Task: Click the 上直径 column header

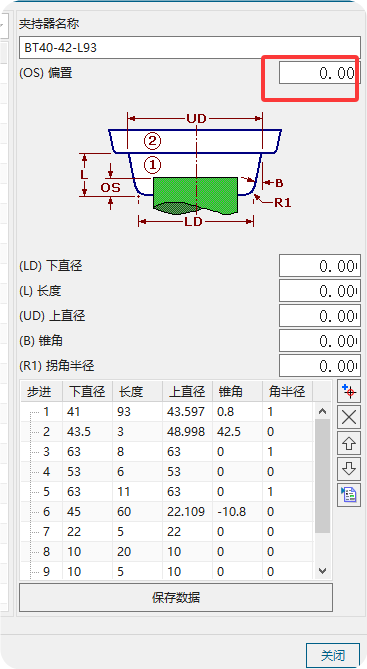Action: point(187,392)
